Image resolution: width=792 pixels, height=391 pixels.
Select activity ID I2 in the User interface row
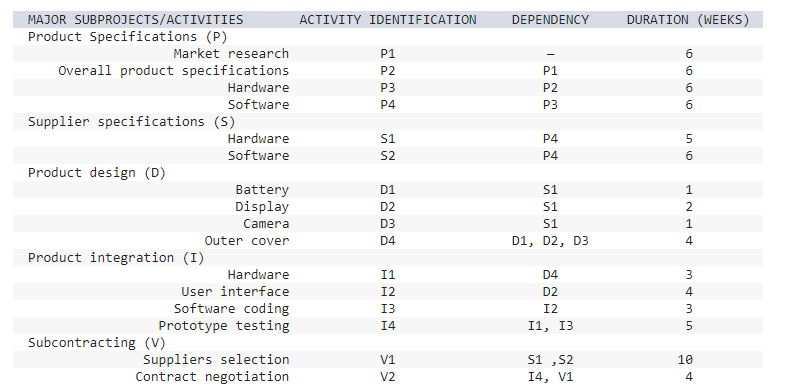coord(387,291)
